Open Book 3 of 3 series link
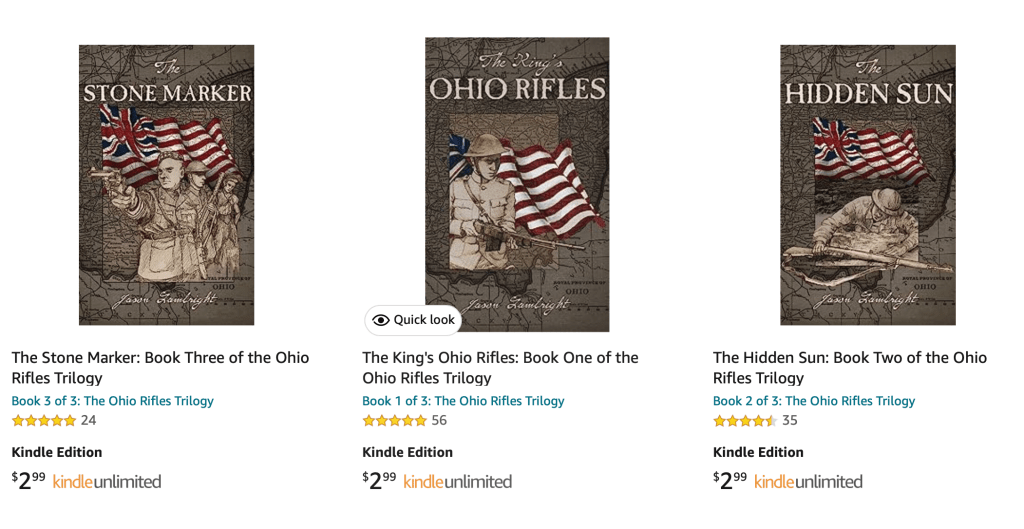Screen dimensions: 1024x529 (112, 401)
